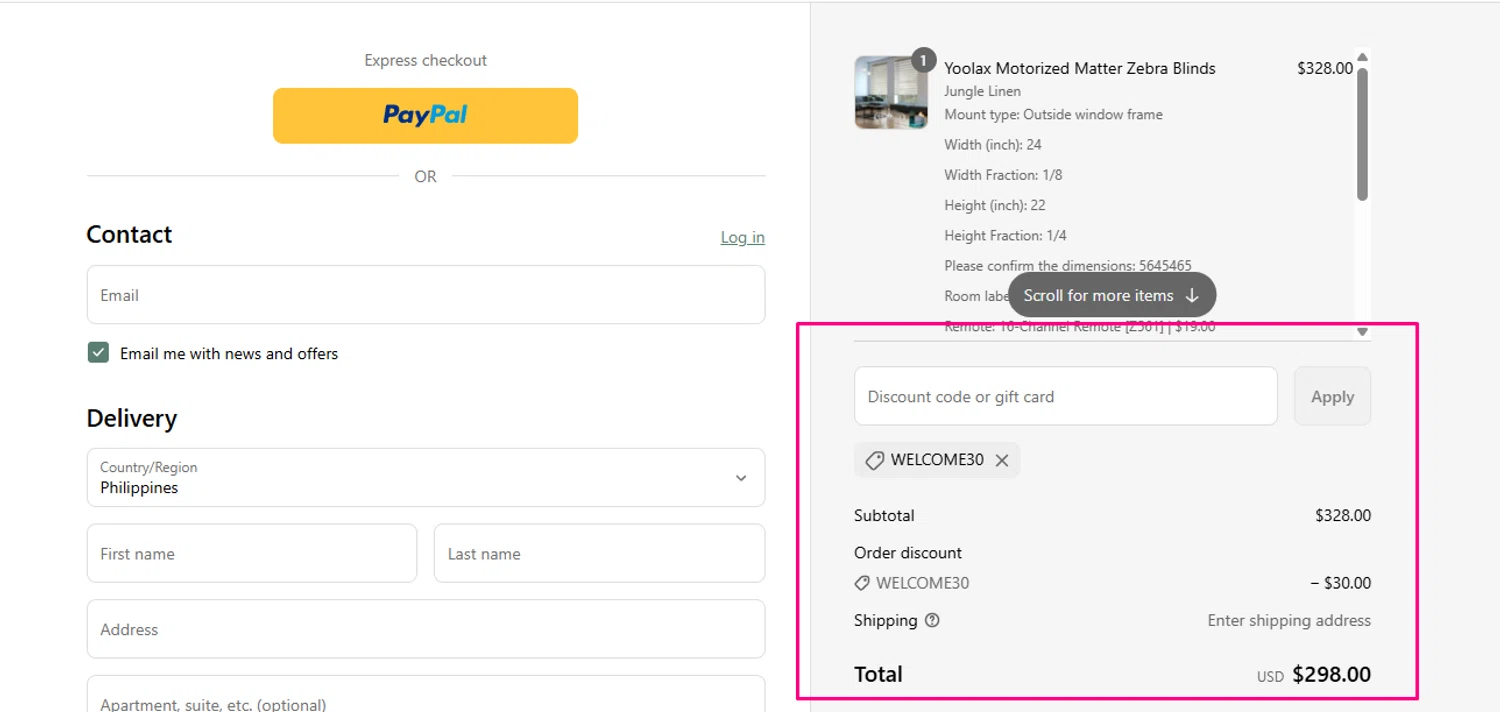This screenshot has width=1500, height=712.
Task: Click the Please confirm the dimensions line
Action: 1068,266
